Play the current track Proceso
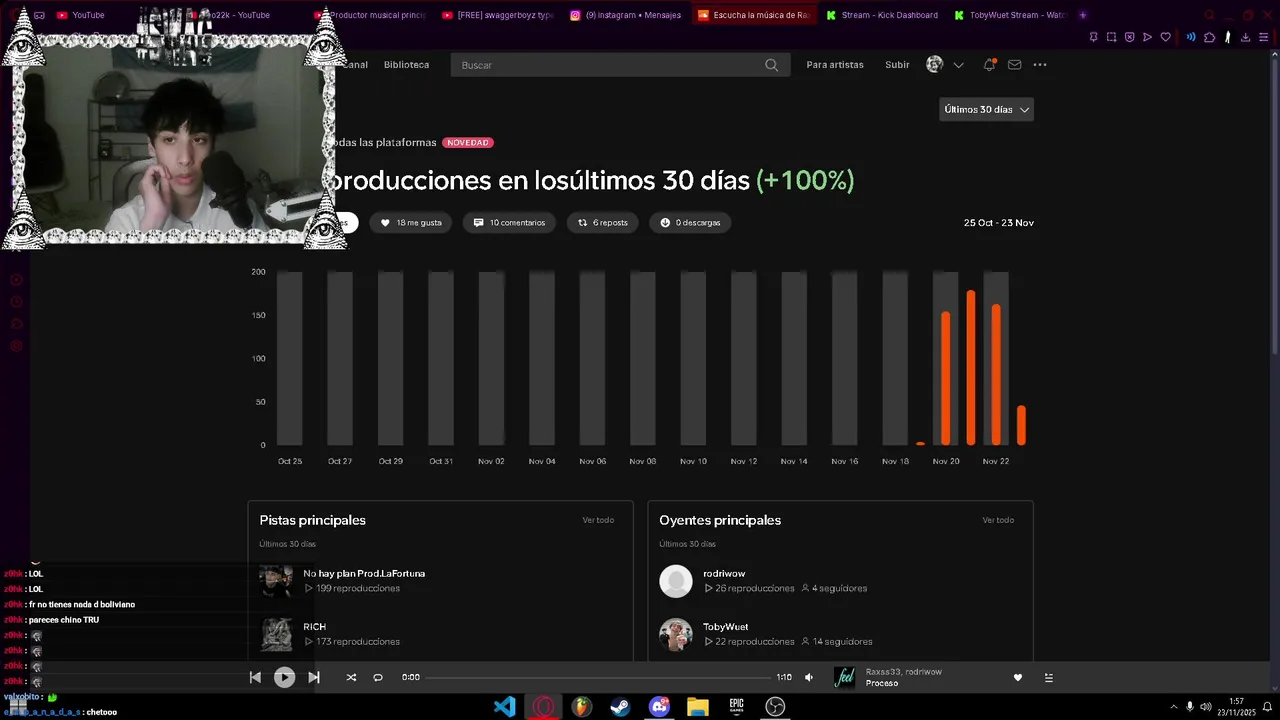Viewport: 1280px width, 720px height. pos(284,677)
